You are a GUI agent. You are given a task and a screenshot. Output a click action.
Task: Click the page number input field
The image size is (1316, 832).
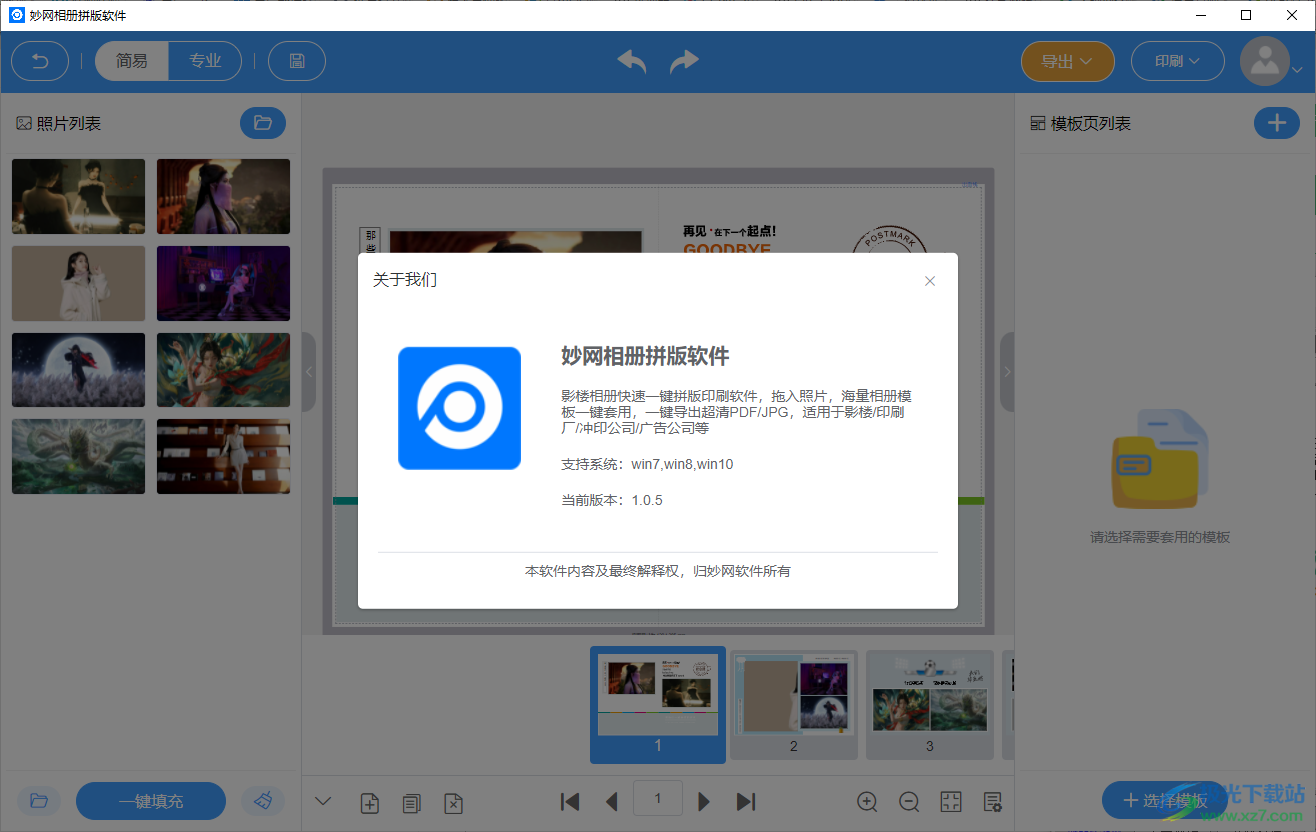[658, 798]
